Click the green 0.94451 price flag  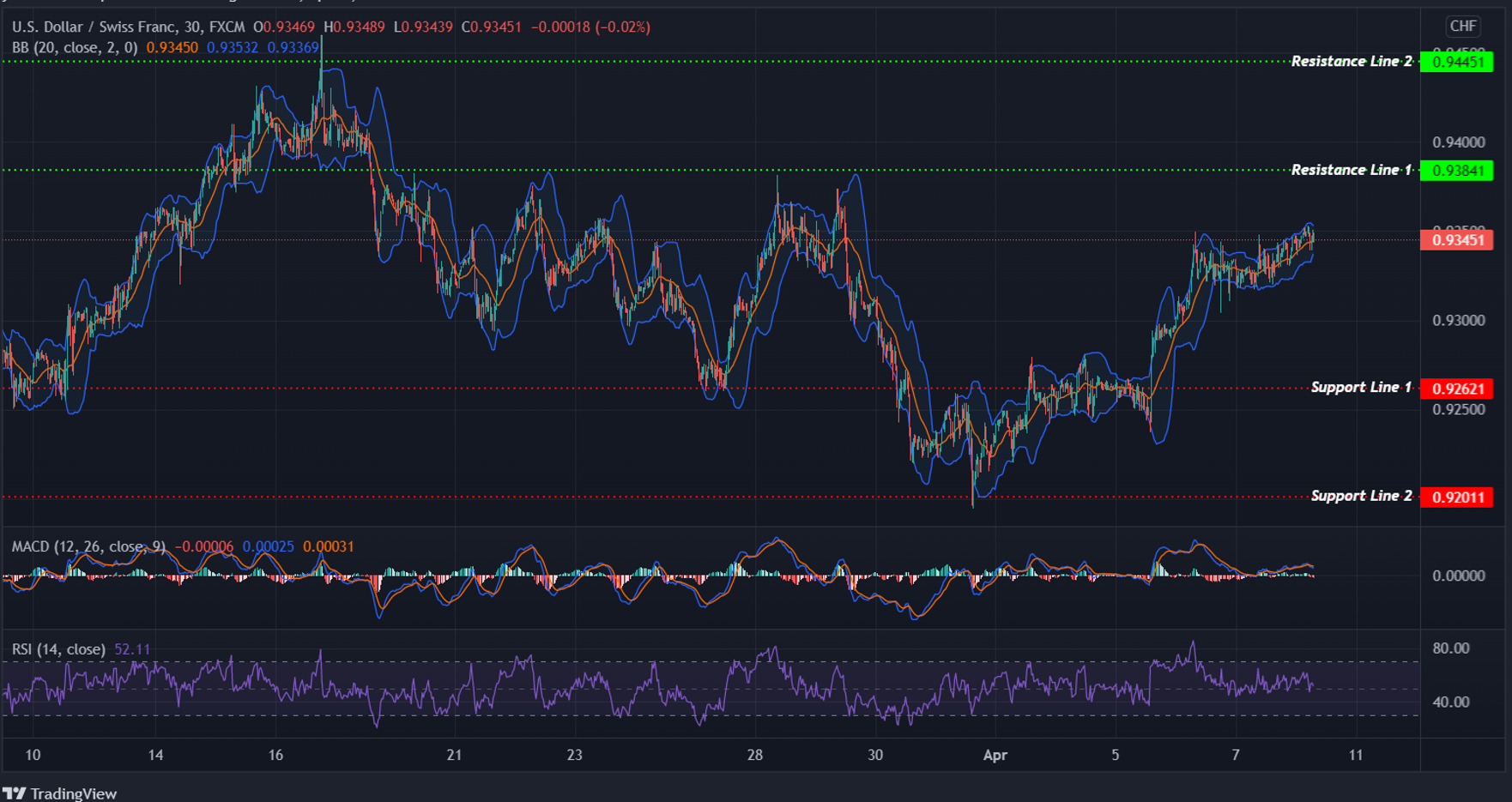click(x=1458, y=61)
